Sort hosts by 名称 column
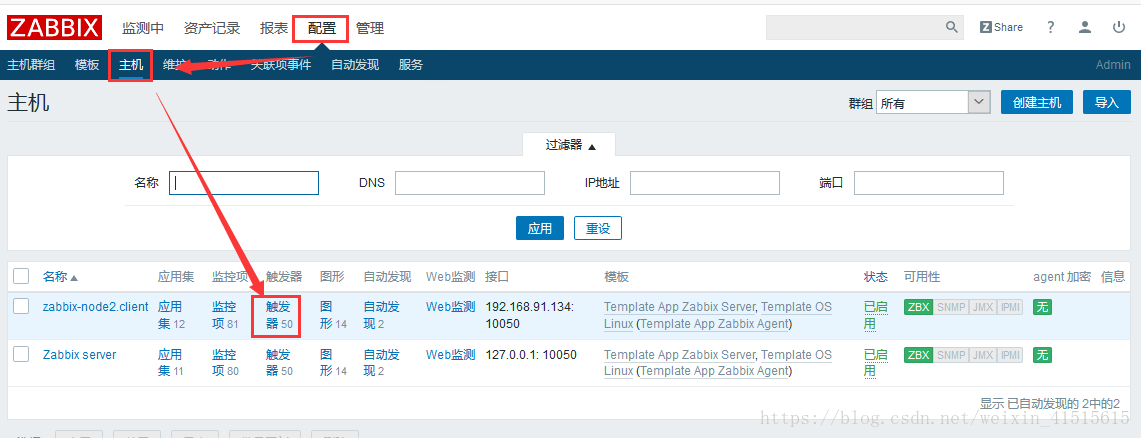 (60, 276)
